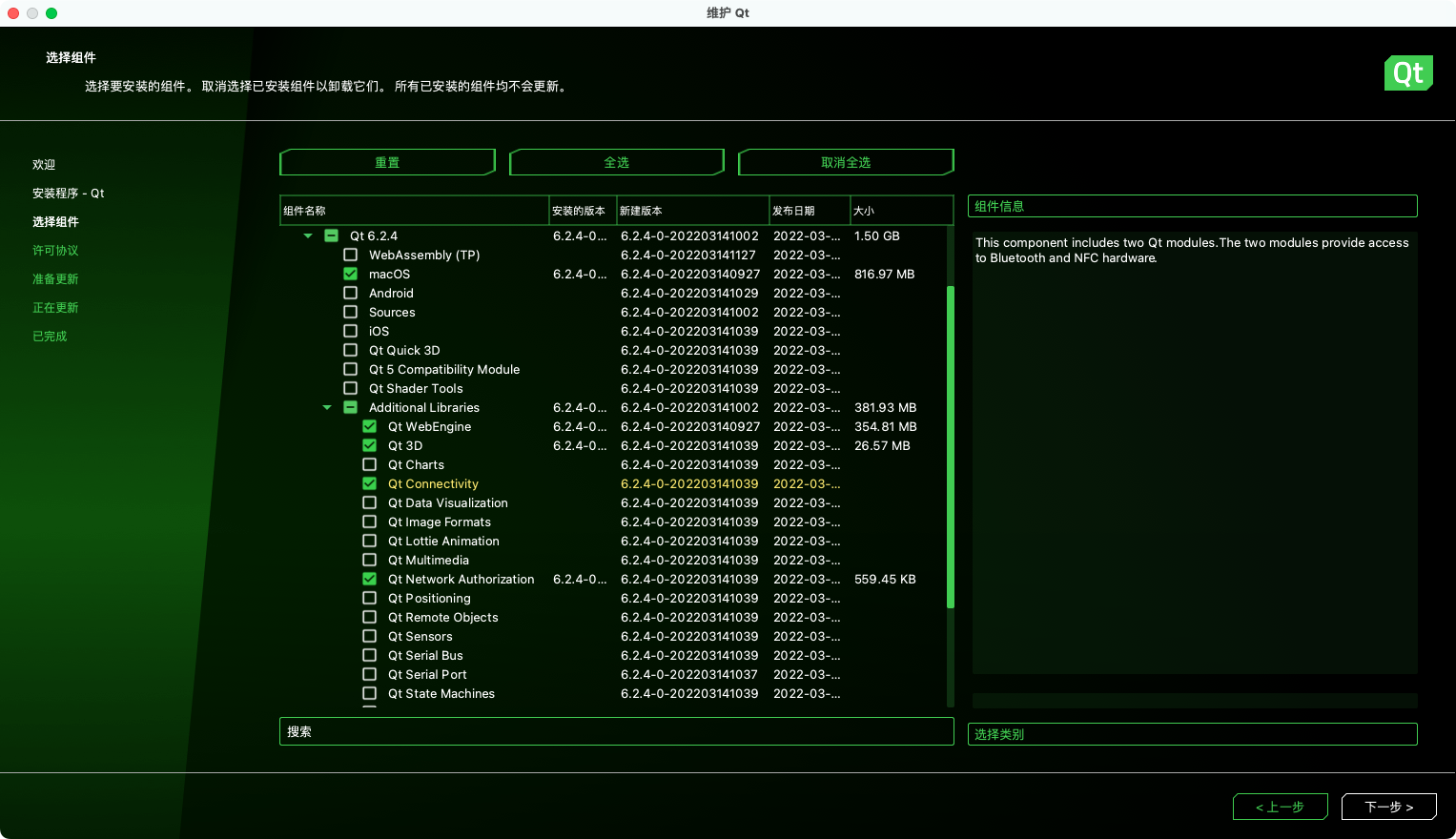Select the 准备更新 sidebar step
This screenshot has width=1456, height=839.
[55, 278]
